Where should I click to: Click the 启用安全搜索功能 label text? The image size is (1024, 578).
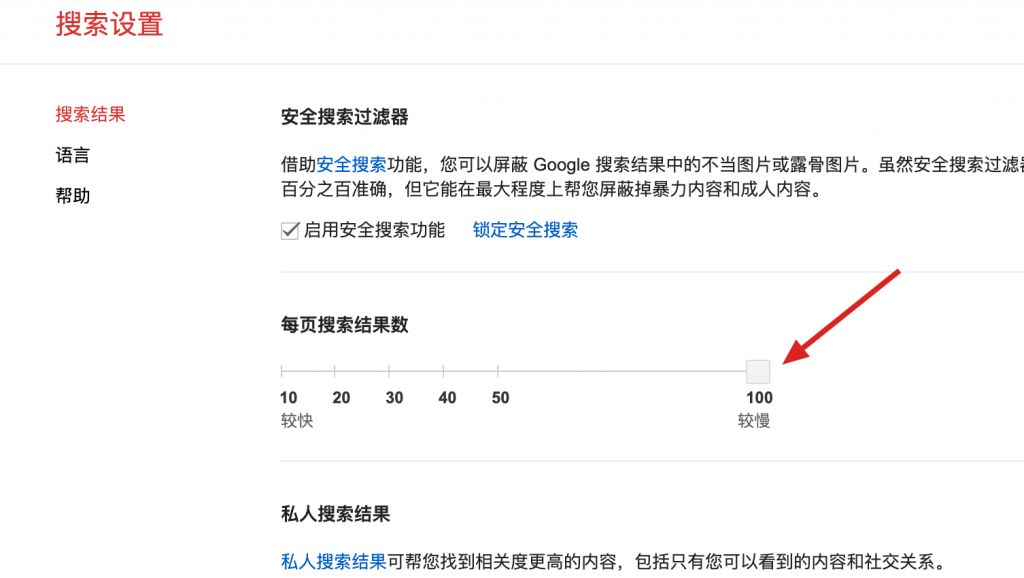pyautogui.click(x=374, y=230)
